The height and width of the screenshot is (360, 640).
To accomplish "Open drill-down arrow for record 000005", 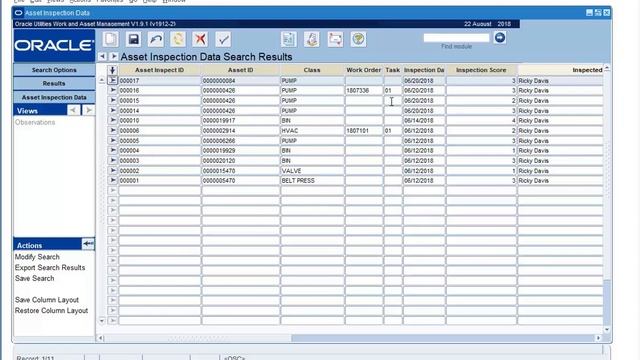I will point(113,140).
